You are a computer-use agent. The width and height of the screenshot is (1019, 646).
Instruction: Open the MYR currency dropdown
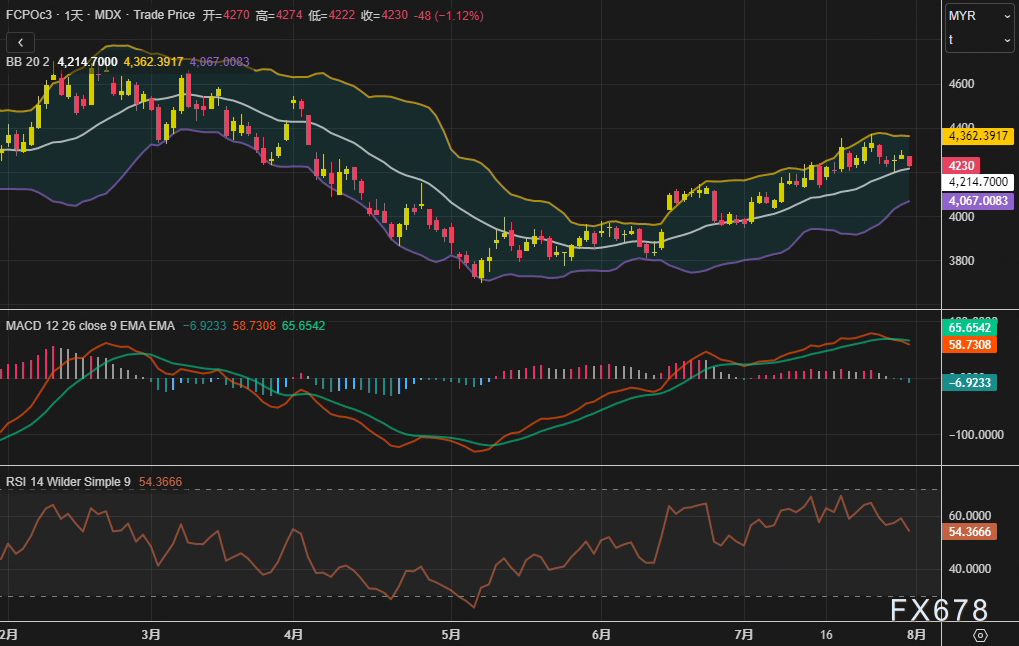coord(979,16)
